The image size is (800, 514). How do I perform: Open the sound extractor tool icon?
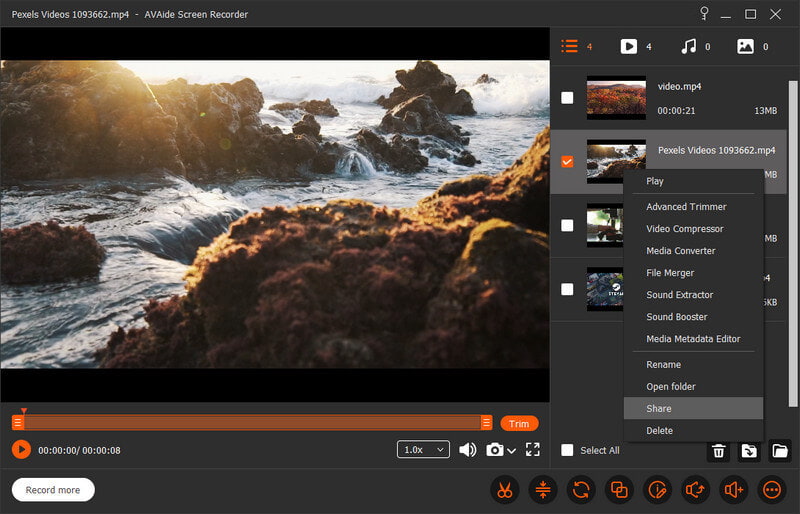[x=695, y=490]
